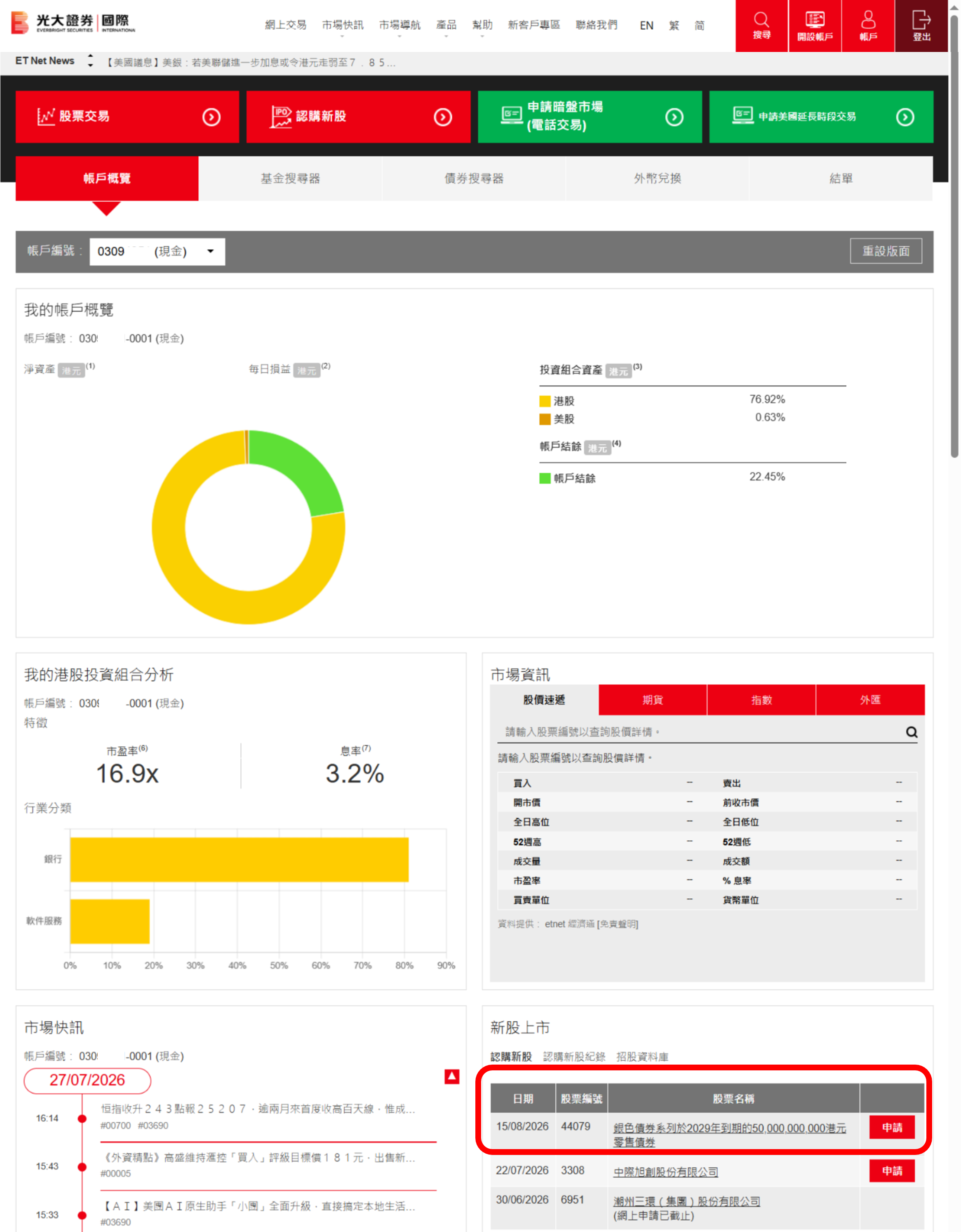The height and width of the screenshot is (1232, 961).
Task: Expand the 市場快訊 navigation menu
Action: click(x=342, y=26)
